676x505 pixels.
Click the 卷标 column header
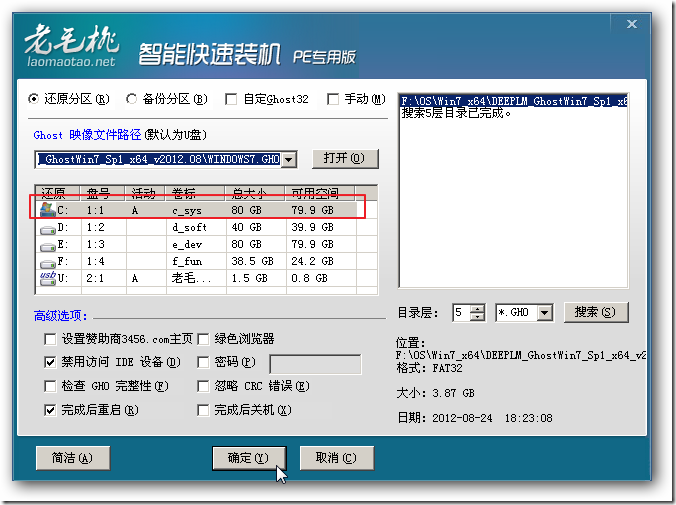195,193
